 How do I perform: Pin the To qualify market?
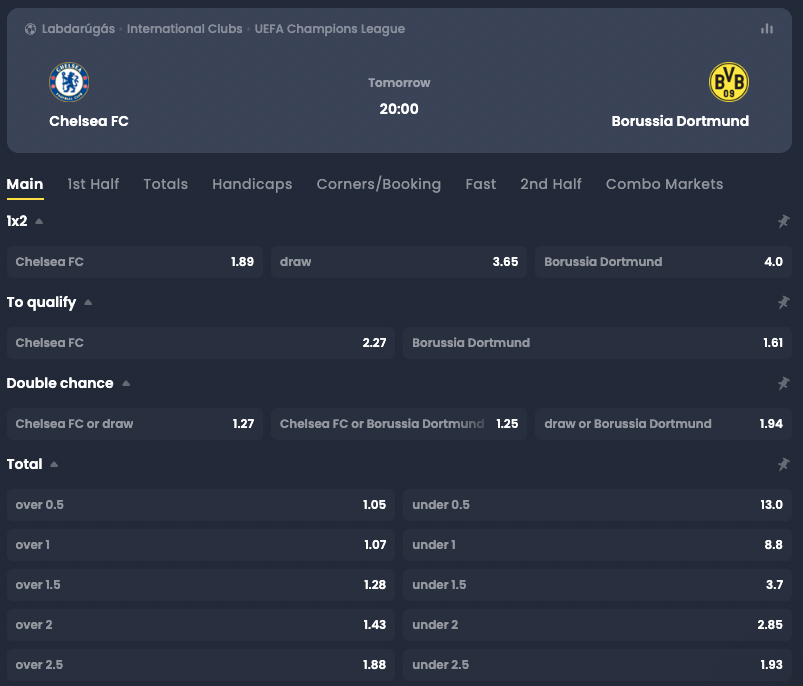[x=784, y=303]
